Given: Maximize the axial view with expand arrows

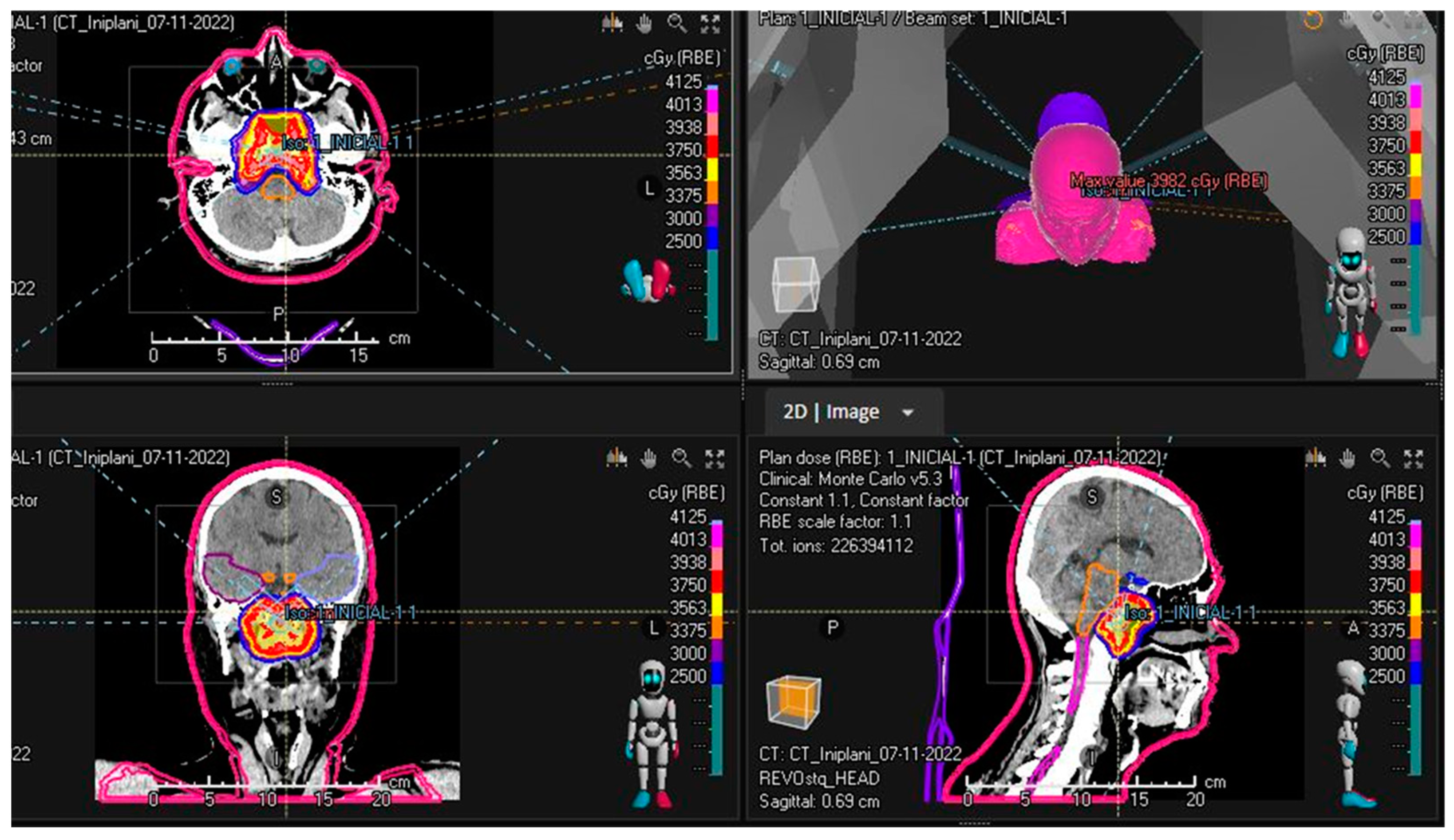Looking at the screenshot, I should (710, 24).
